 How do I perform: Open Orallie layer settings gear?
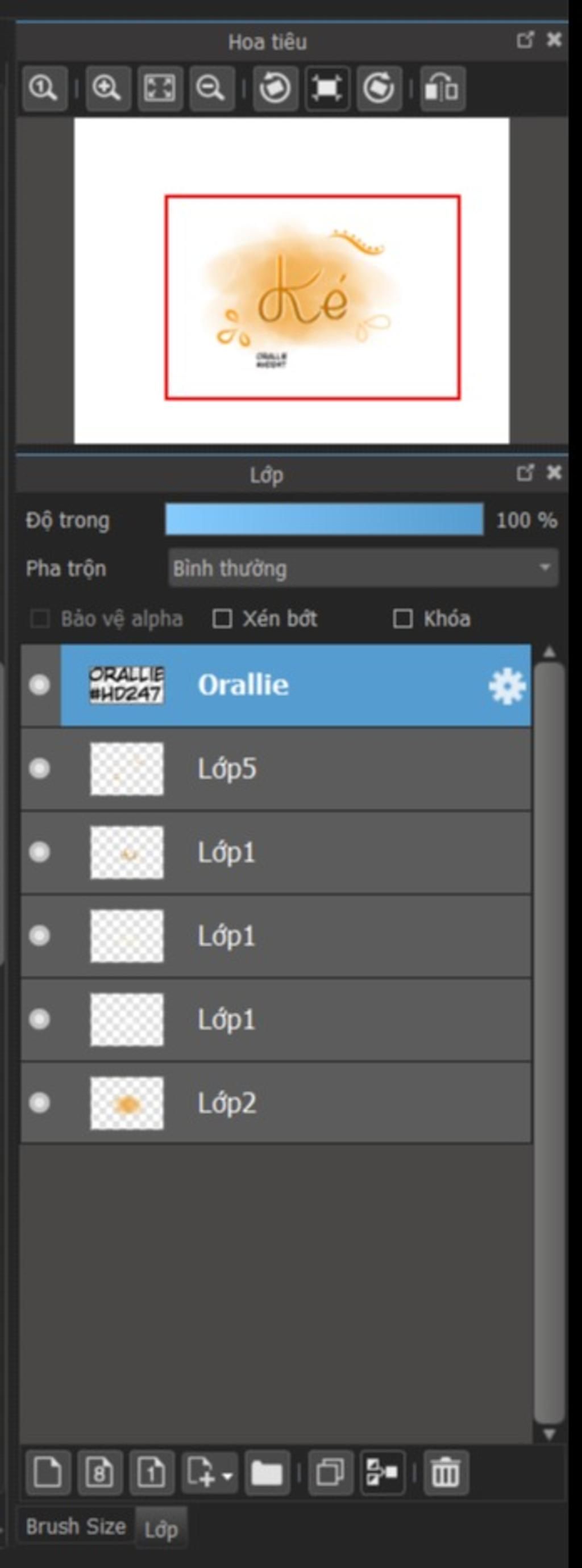pyautogui.click(x=506, y=686)
